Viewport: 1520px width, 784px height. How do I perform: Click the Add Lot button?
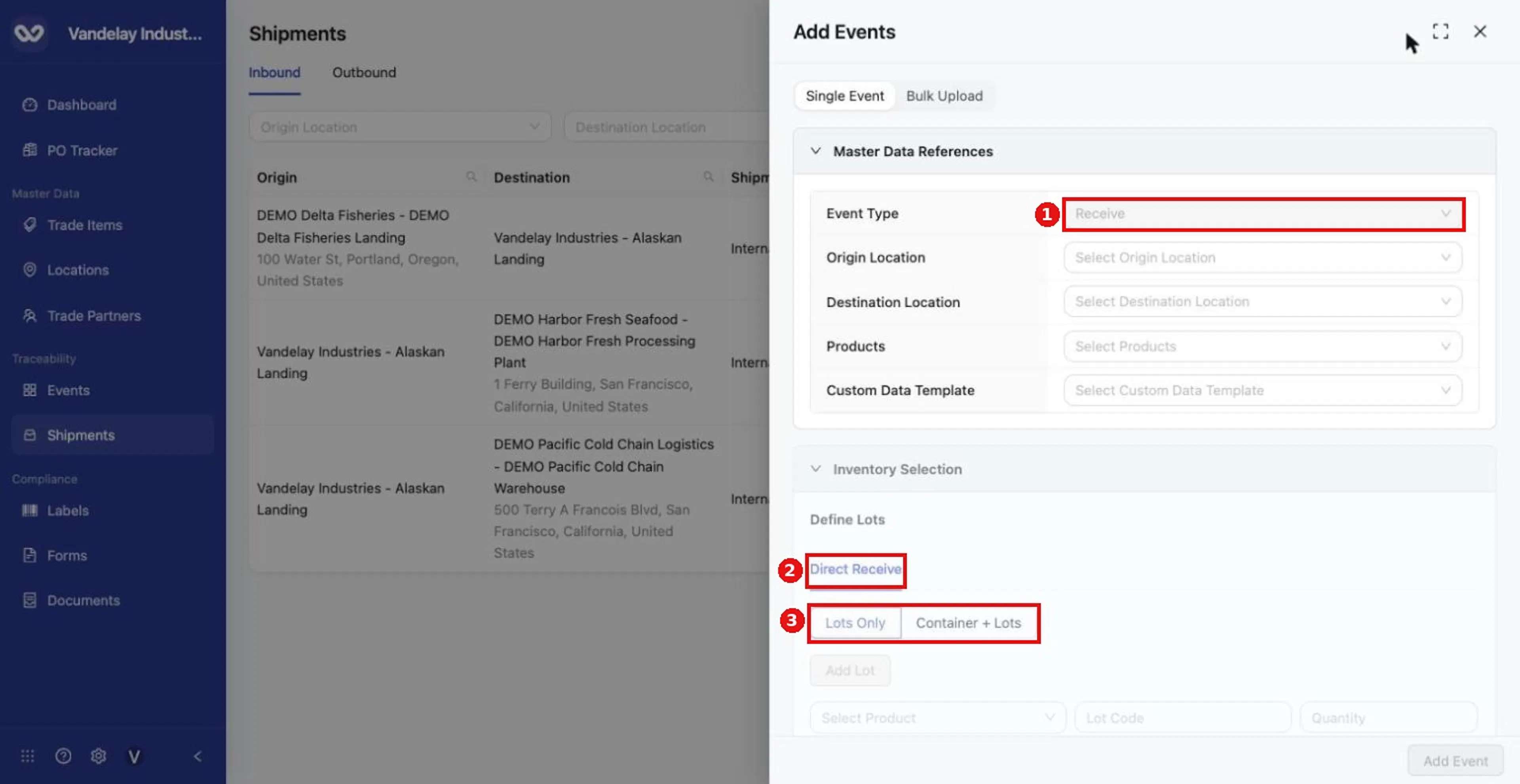850,670
